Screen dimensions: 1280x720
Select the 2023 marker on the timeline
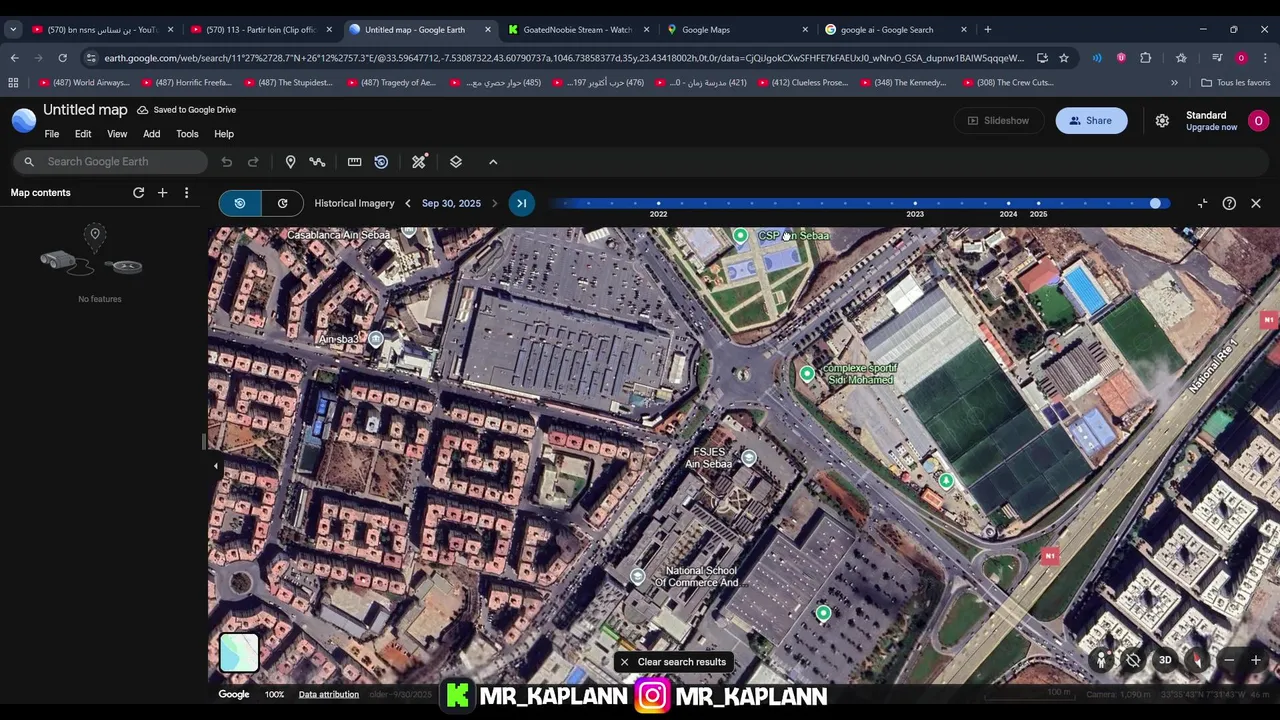tap(915, 204)
